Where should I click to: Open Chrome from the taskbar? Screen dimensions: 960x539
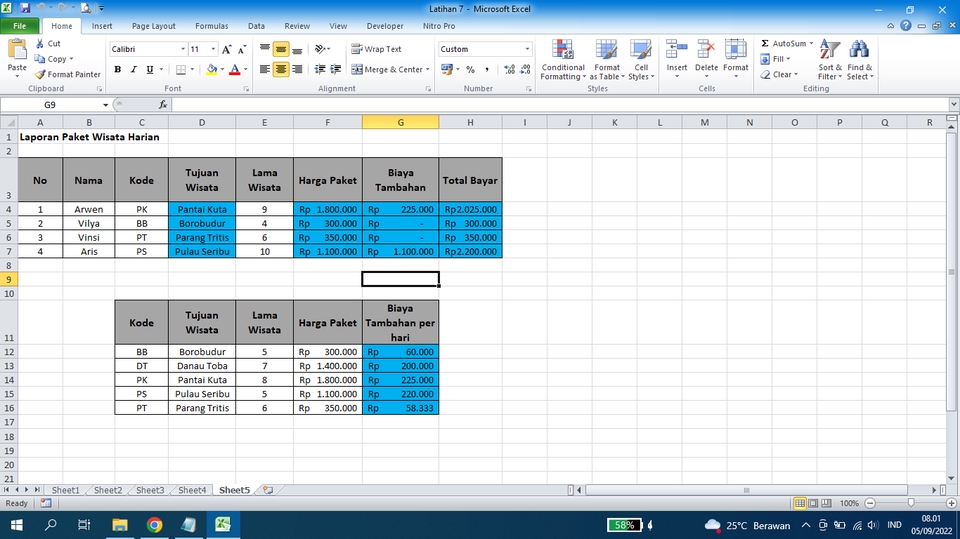click(x=154, y=525)
